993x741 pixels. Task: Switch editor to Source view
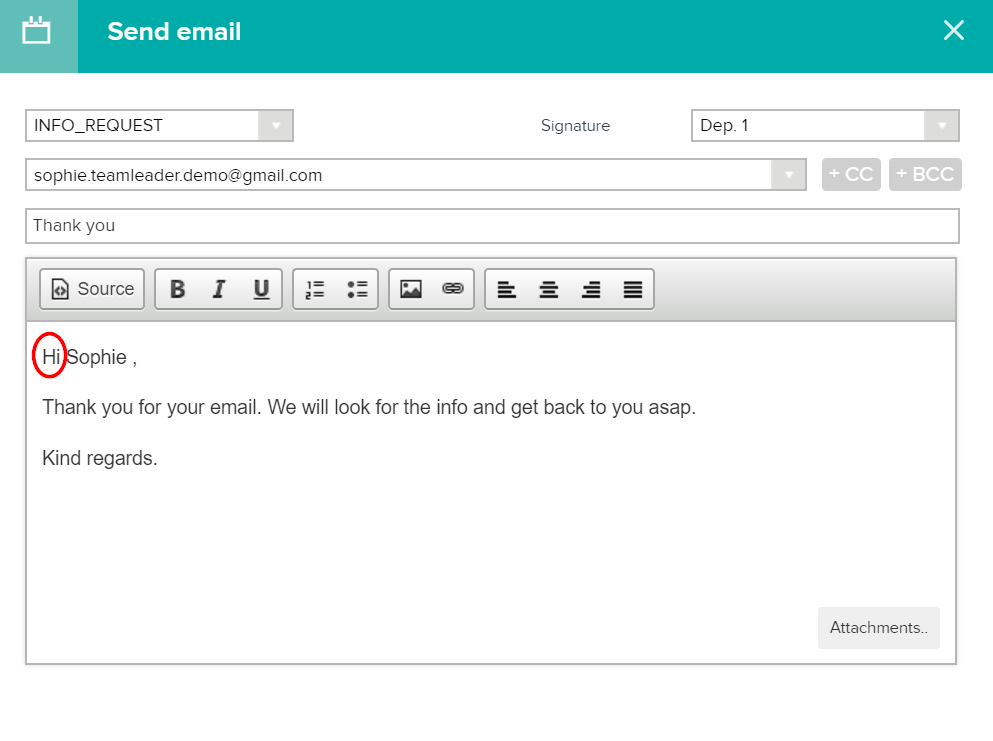tap(92, 289)
